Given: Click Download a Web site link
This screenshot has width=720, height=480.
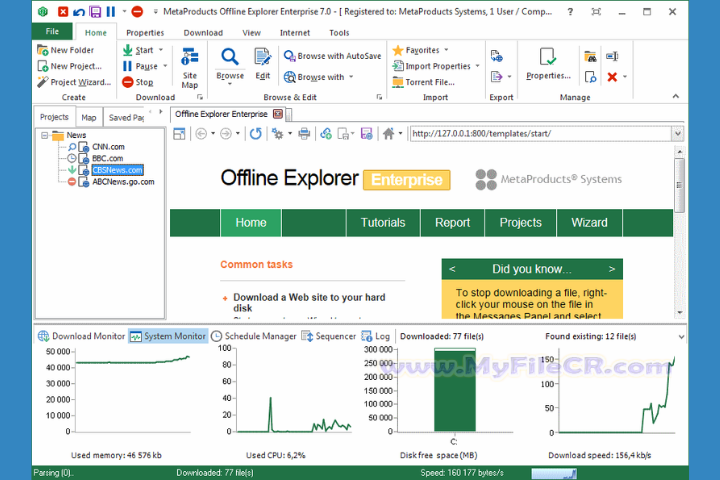Looking at the screenshot, I should click(x=309, y=303).
